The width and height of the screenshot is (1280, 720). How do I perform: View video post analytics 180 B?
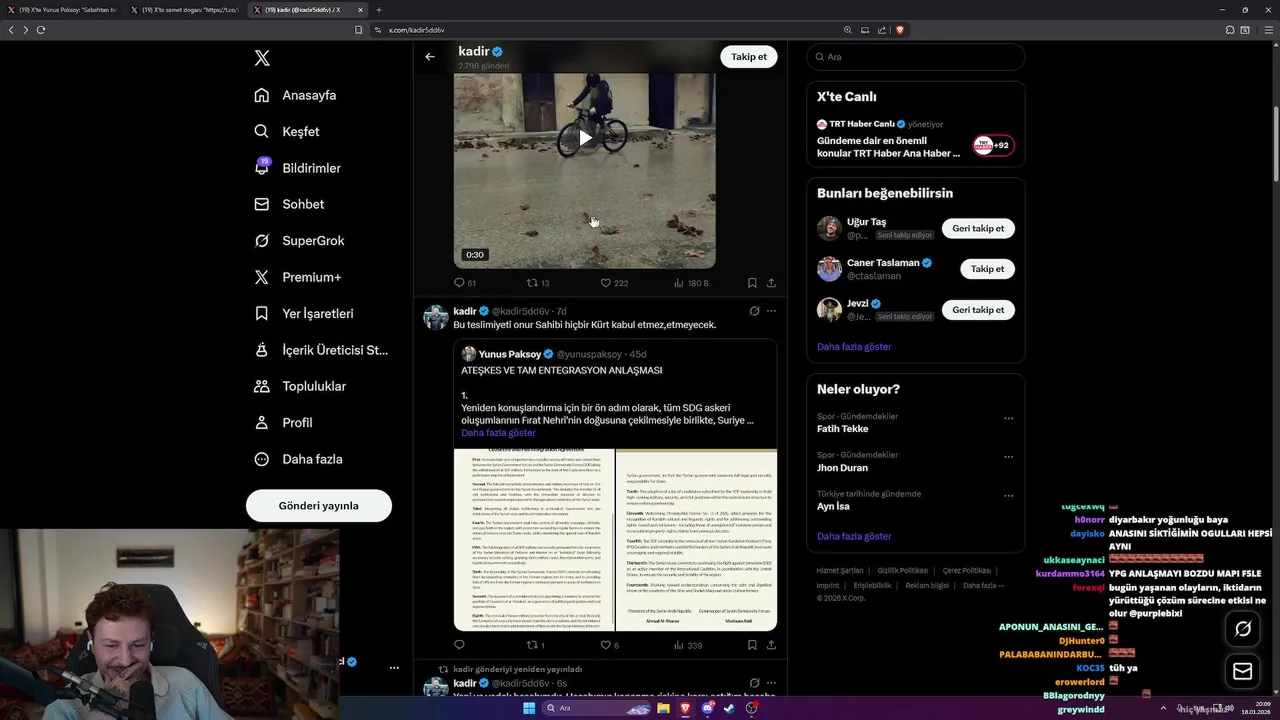691,283
